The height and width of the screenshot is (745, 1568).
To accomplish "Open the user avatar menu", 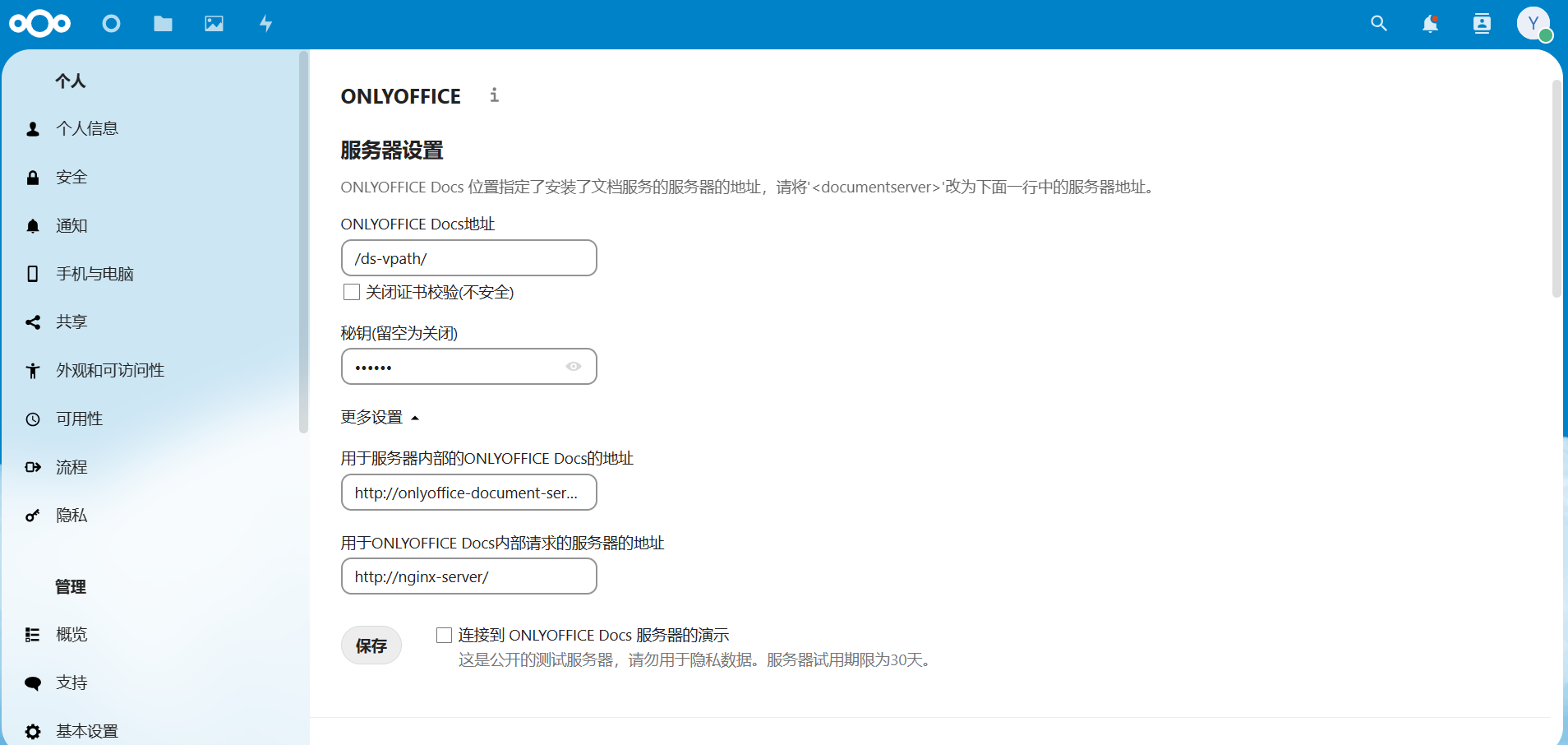I will [1533, 24].
